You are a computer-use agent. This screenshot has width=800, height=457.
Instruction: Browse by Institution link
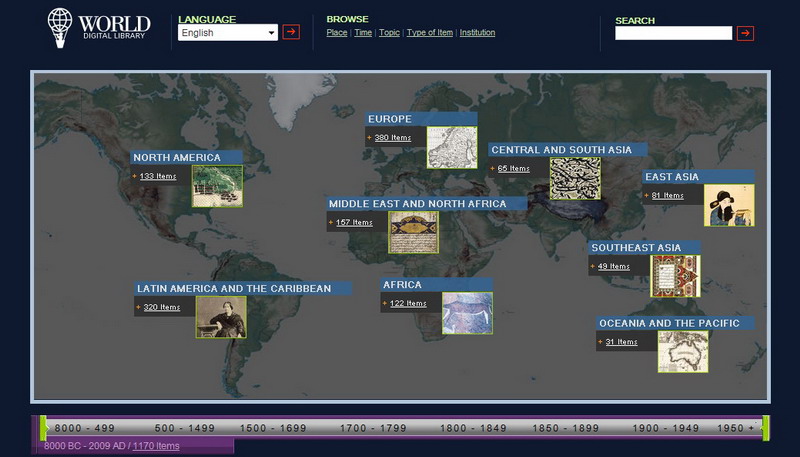(x=477, y=32)
